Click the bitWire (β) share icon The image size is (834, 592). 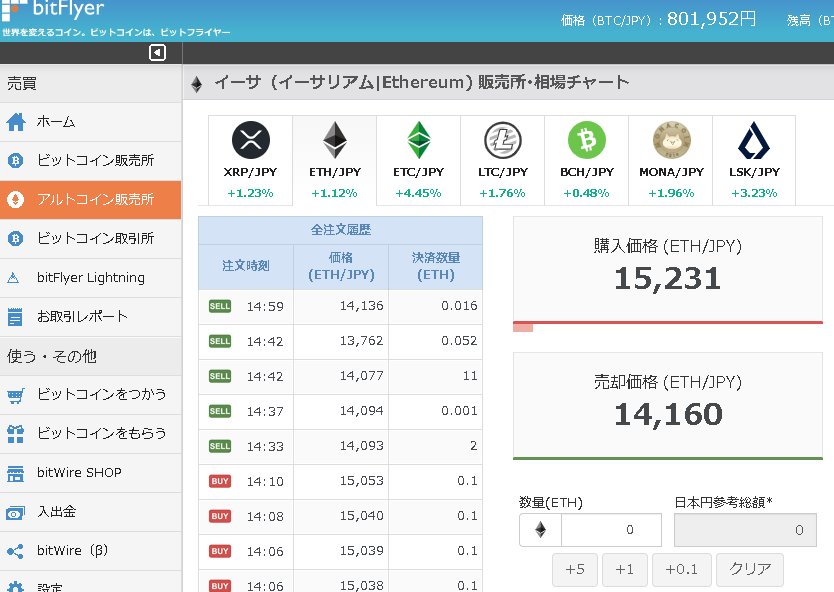tap(15, 552)
